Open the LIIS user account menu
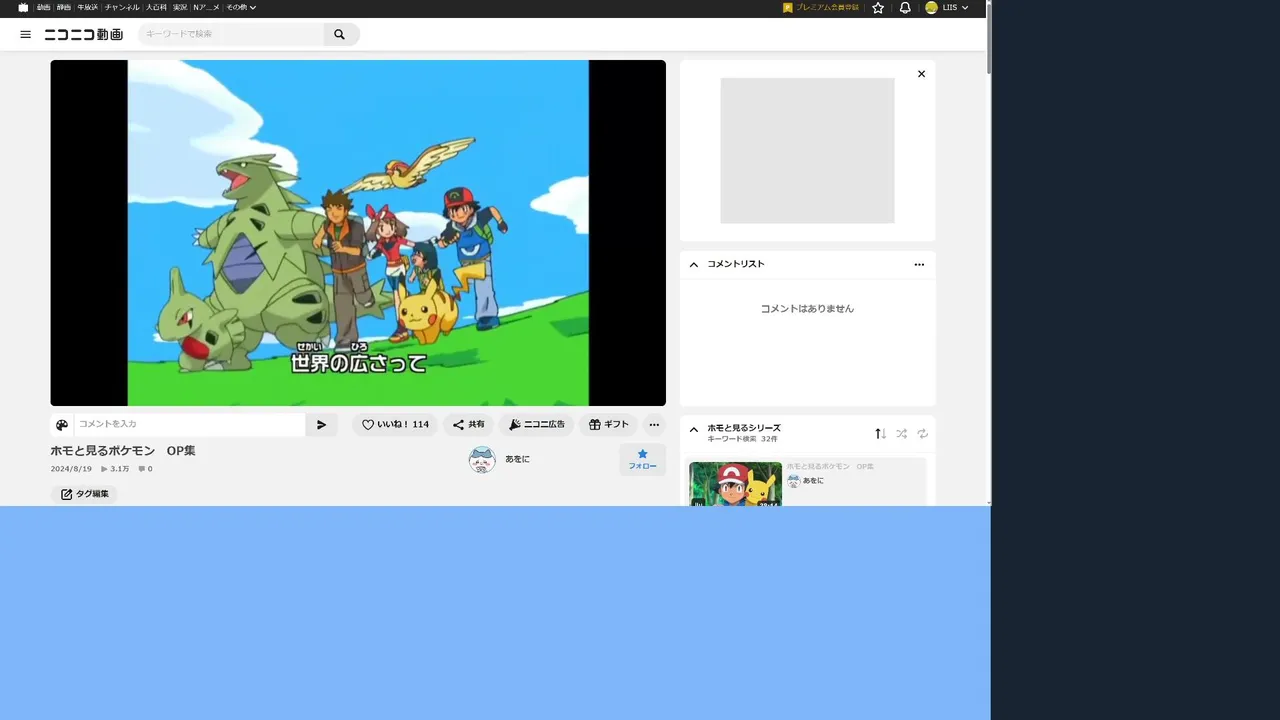Image resolution: width=1280 pixels, height=720 pixels. click(x=948, y=7)
